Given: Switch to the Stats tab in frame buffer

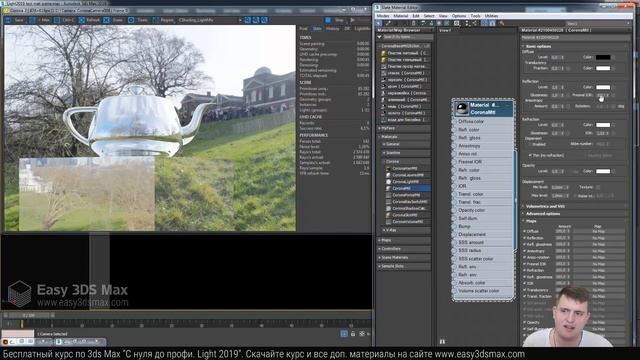Looking at the screenshot, I should (x=317, y=29).
